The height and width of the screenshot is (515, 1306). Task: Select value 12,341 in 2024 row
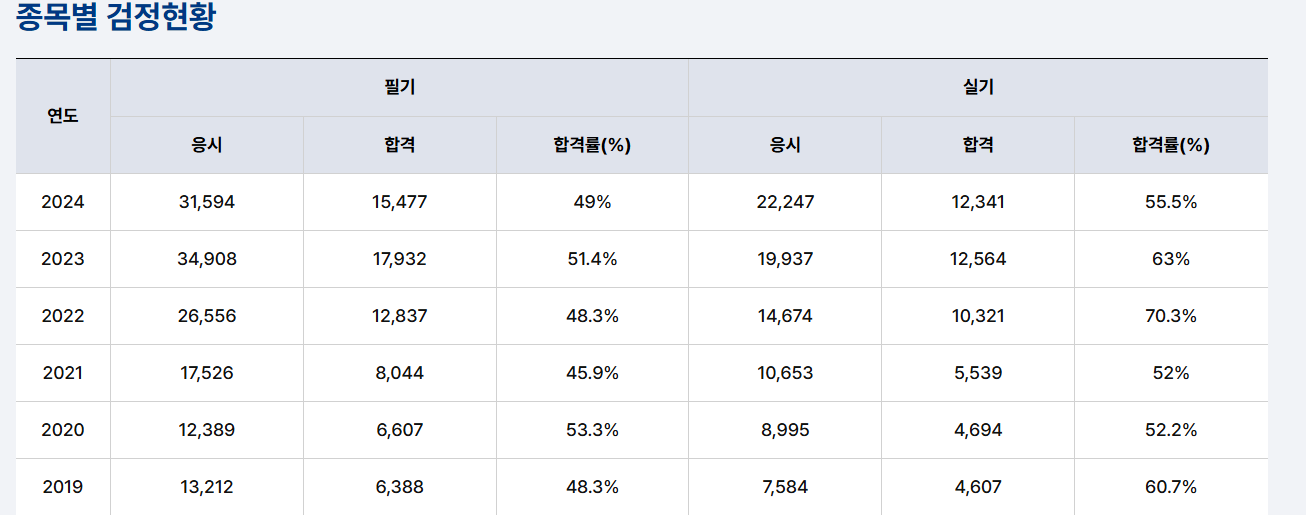pos(978,202)
